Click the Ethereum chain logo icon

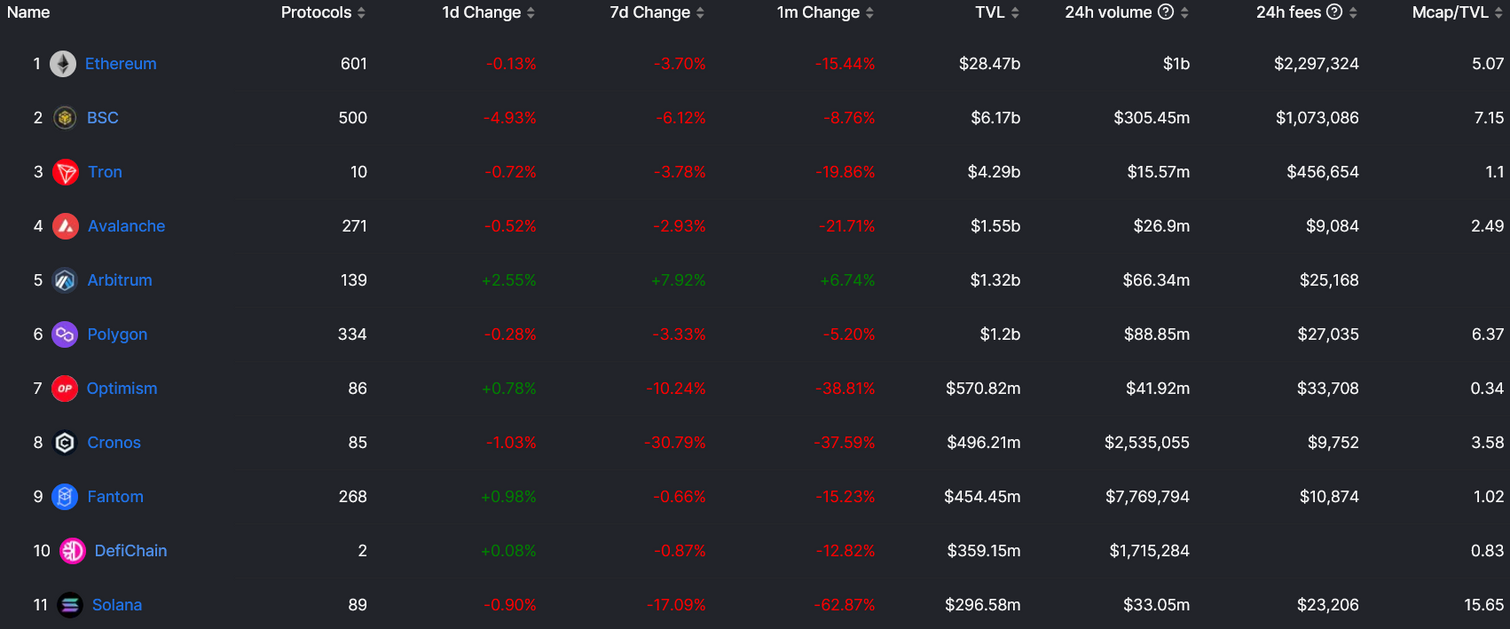pos(63,64)
